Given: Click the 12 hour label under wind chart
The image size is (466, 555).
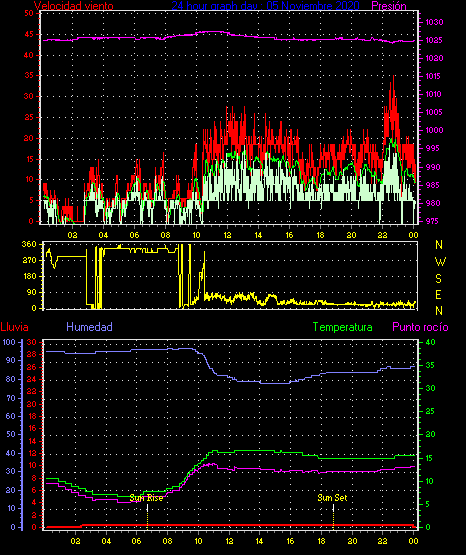Looking at the screenshot, I should [227, 235].
